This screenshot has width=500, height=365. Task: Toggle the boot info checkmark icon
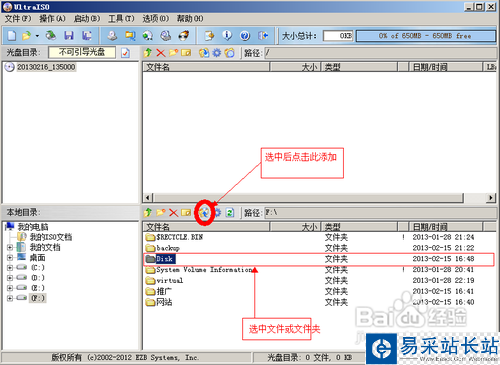point(125,53)
